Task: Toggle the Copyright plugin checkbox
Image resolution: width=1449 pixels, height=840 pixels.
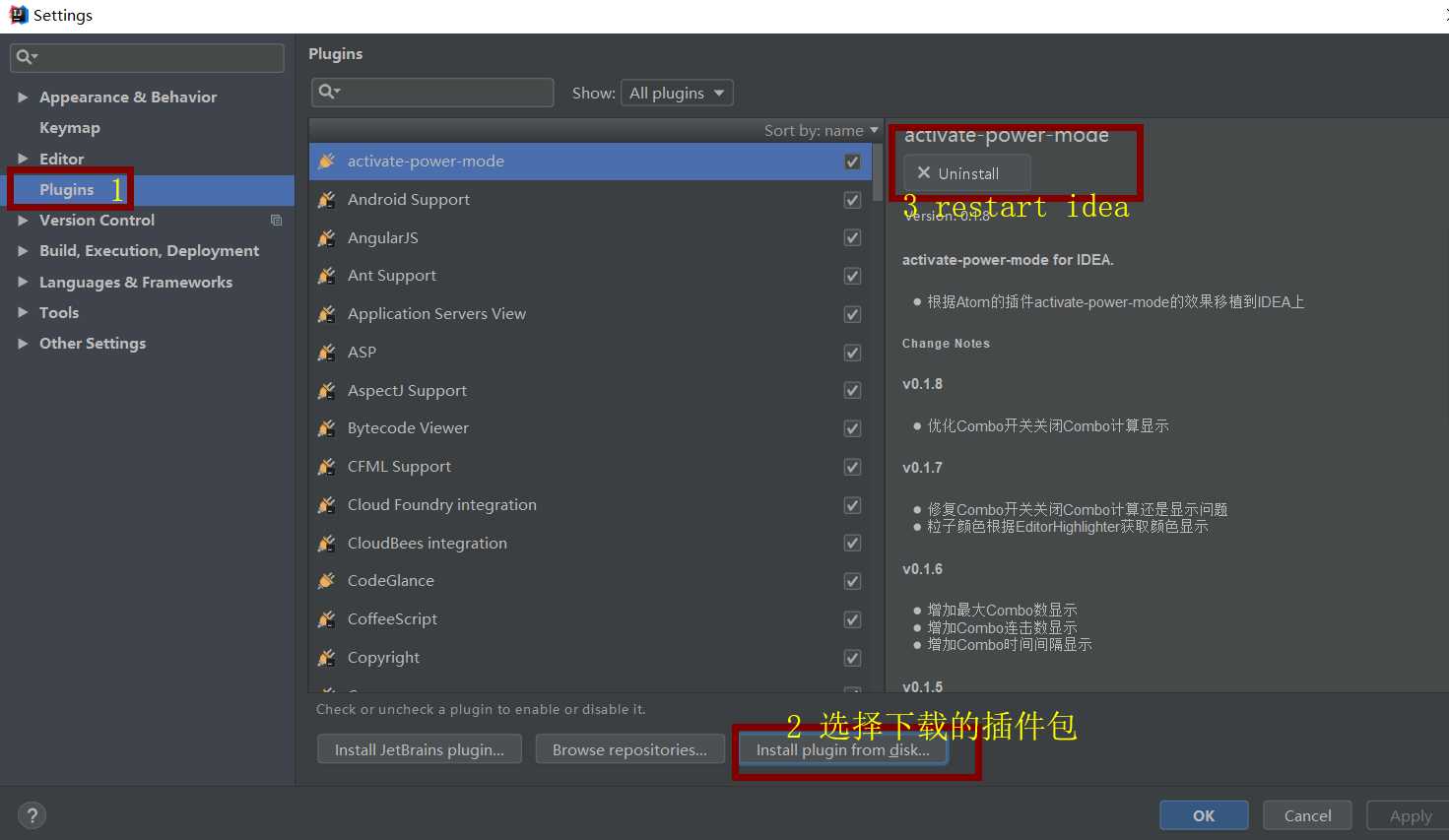Action: [x=852, y=658]
